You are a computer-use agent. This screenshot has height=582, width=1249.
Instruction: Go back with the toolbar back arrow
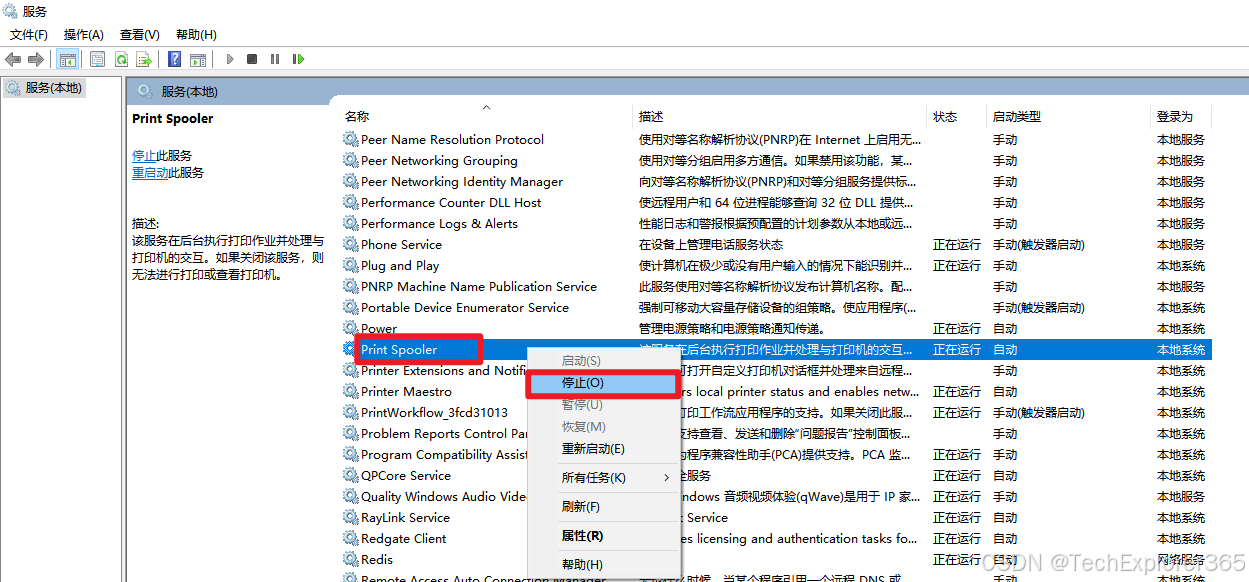13,59
